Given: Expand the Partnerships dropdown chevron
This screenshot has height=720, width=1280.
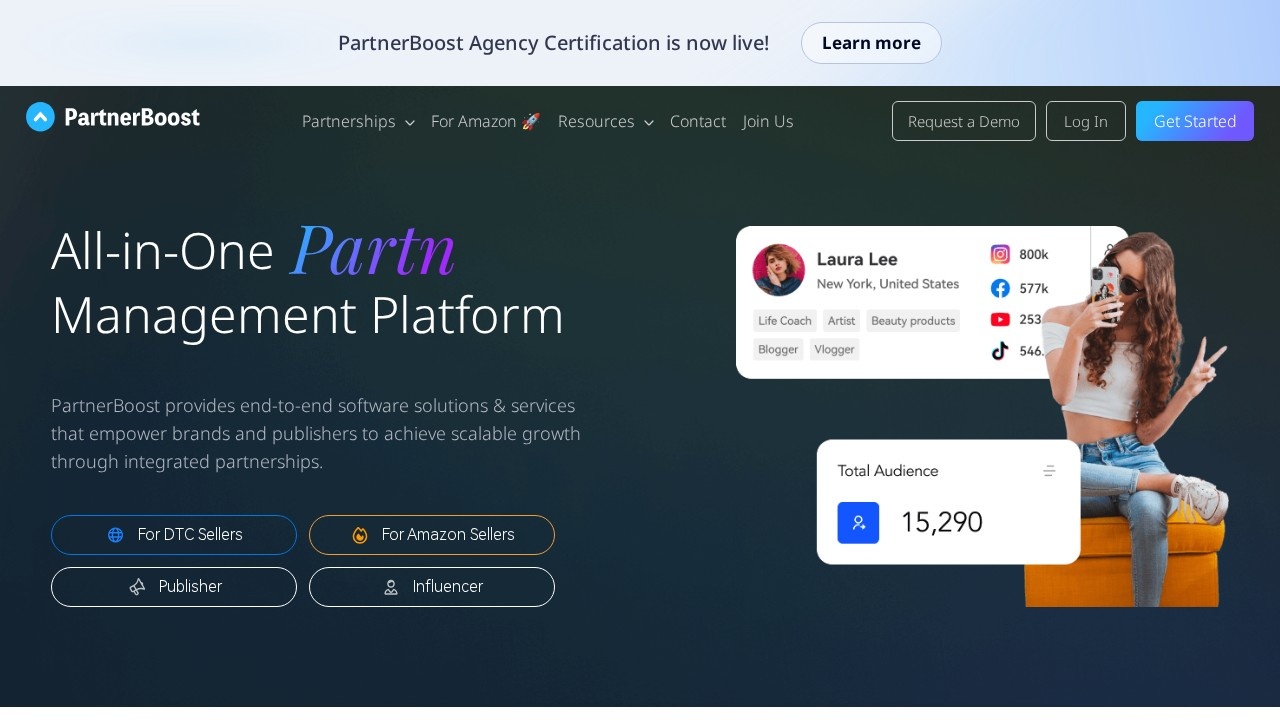Looking at the screenshot, I should (410, 123).
